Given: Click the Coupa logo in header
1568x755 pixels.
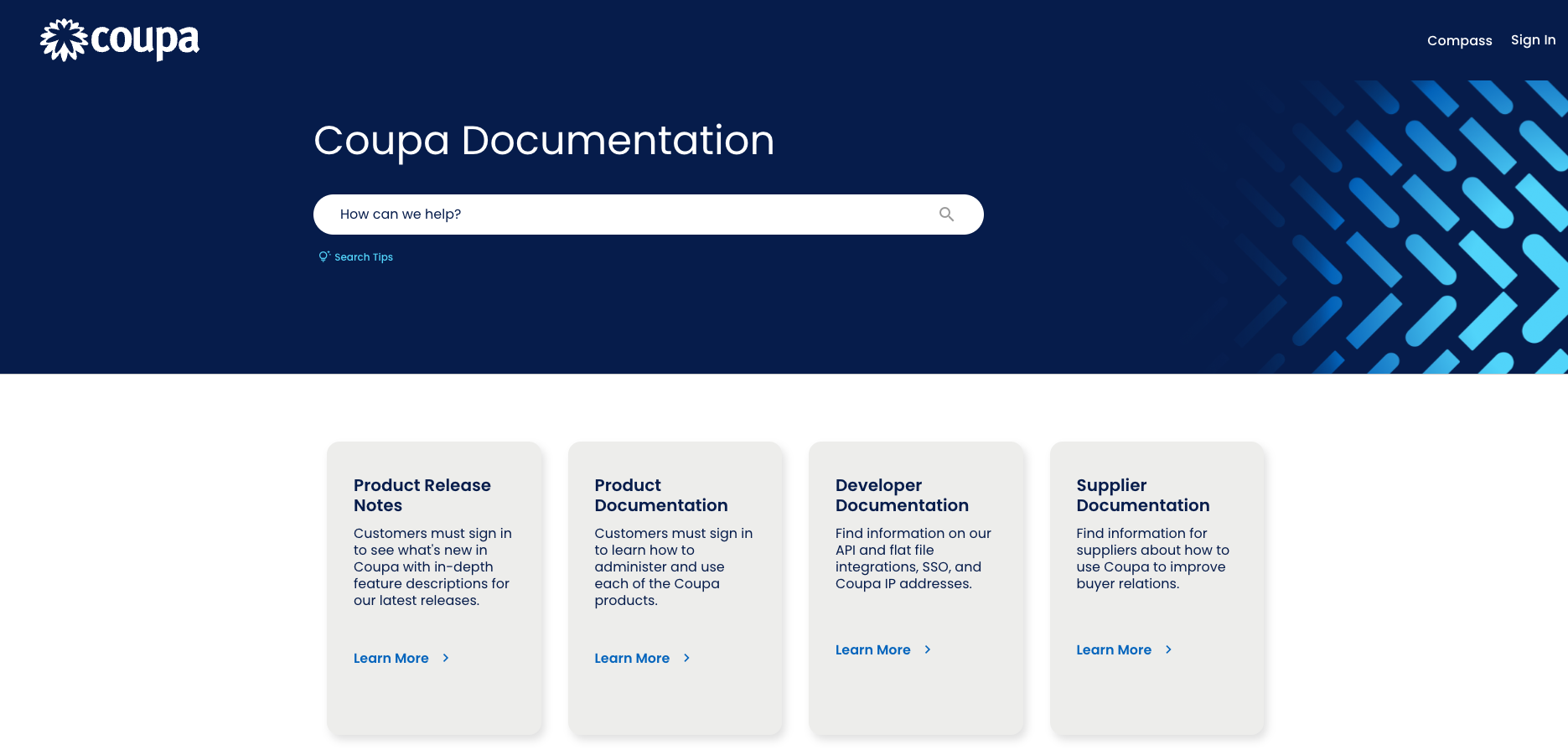Looking at the screenshot, I should [x=120, y=40].
